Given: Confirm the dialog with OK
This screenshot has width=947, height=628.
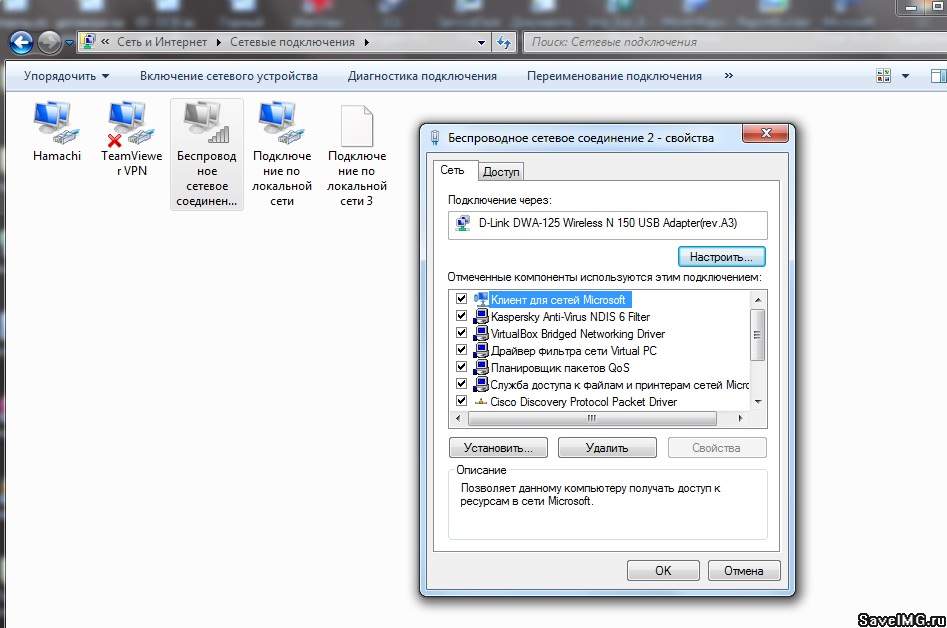Looking at the screenshot, I should tap(663, 571).
